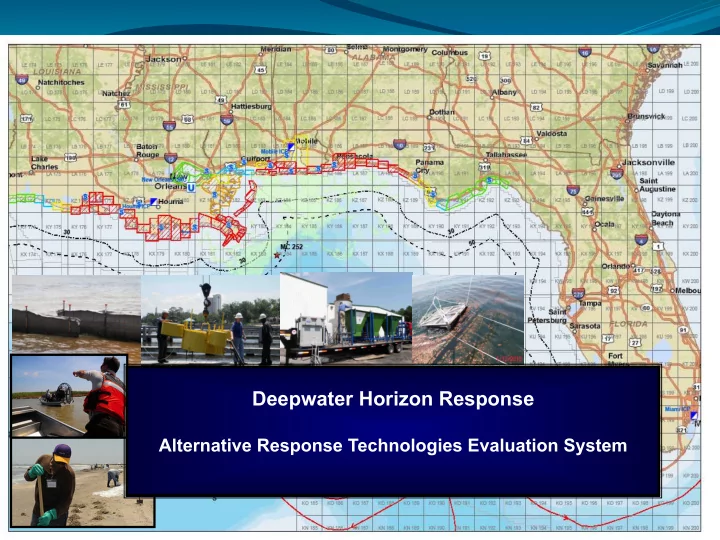Open the skimmer on oily water photo
This screenshot has height=540, width=720.
[x=468, y=320]
